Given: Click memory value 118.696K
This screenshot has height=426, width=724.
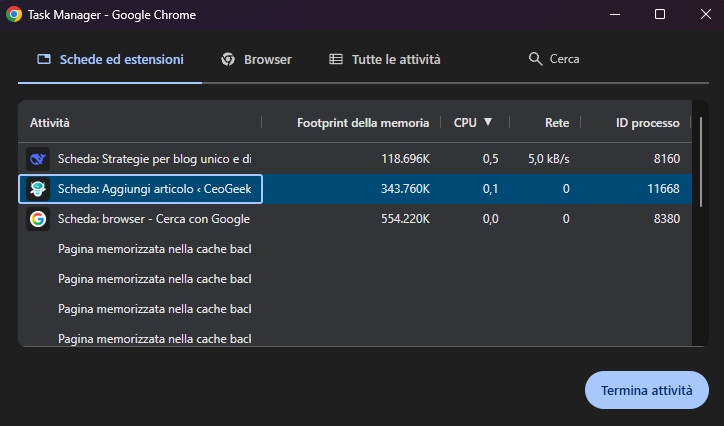Looking at the screenshot, I should [405, 159].
